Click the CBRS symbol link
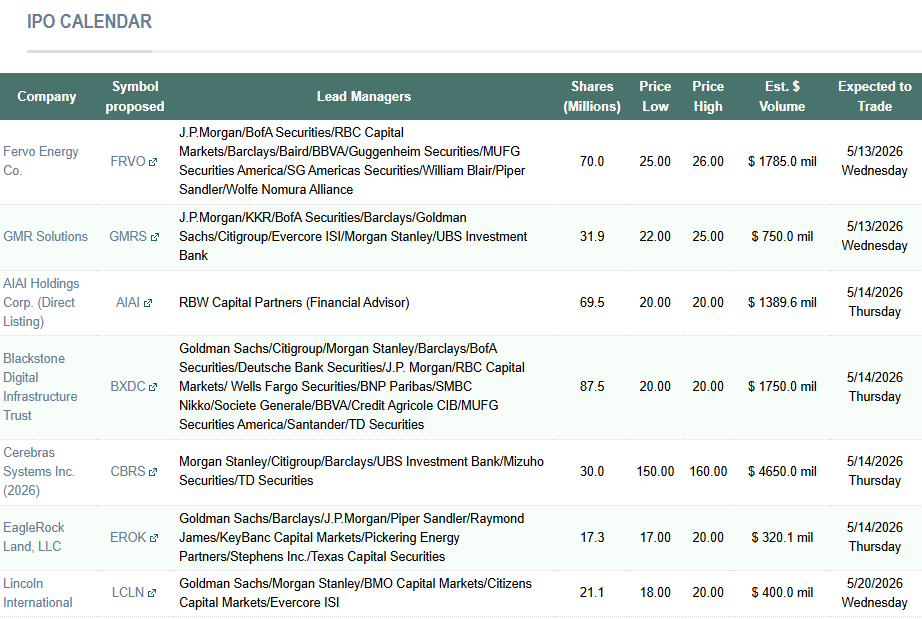Image resolution: width=922 pixels, height=619 pixels. (x=128, y=471)
